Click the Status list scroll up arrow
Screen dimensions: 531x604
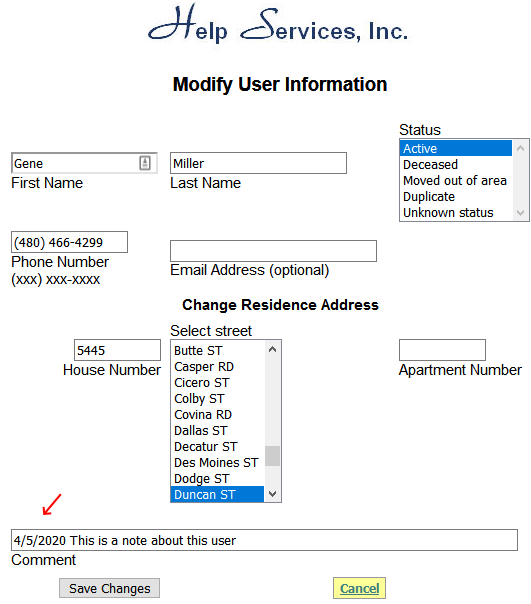coord(521,148)
